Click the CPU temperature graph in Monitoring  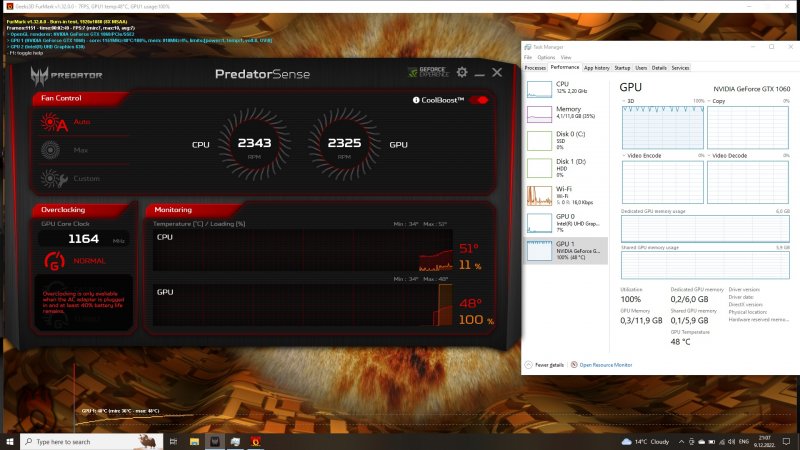[x=303, y=250]
